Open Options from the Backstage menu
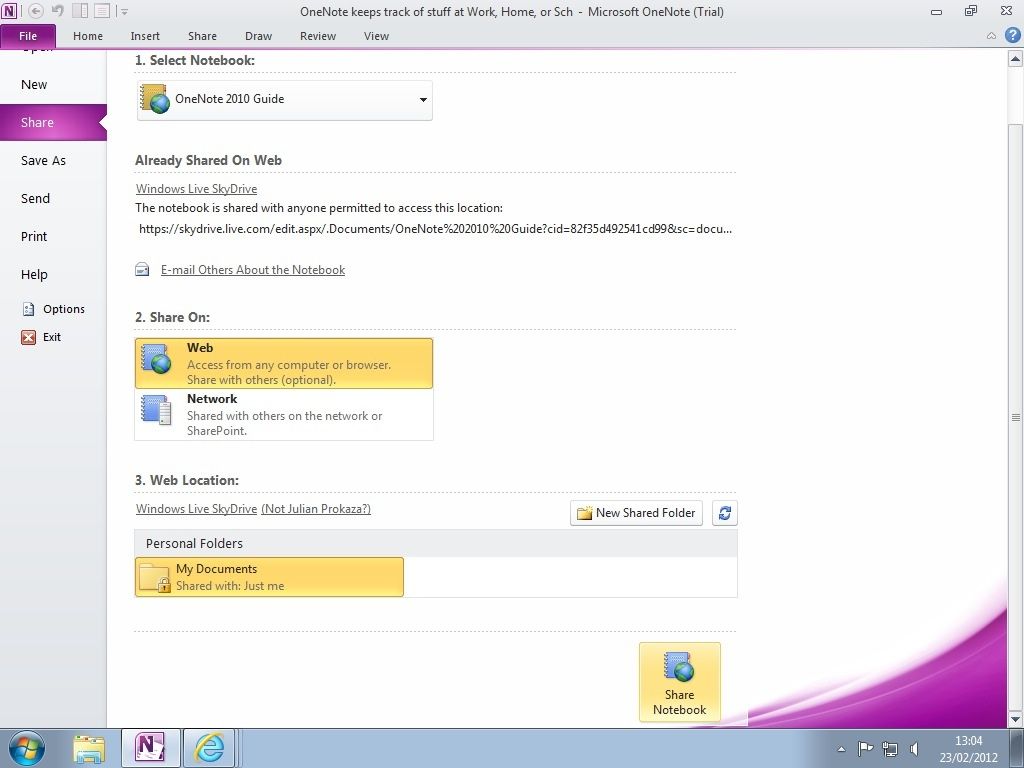Screen dimensions: 1024x768 pyautogui.click(x=64, y=309)
